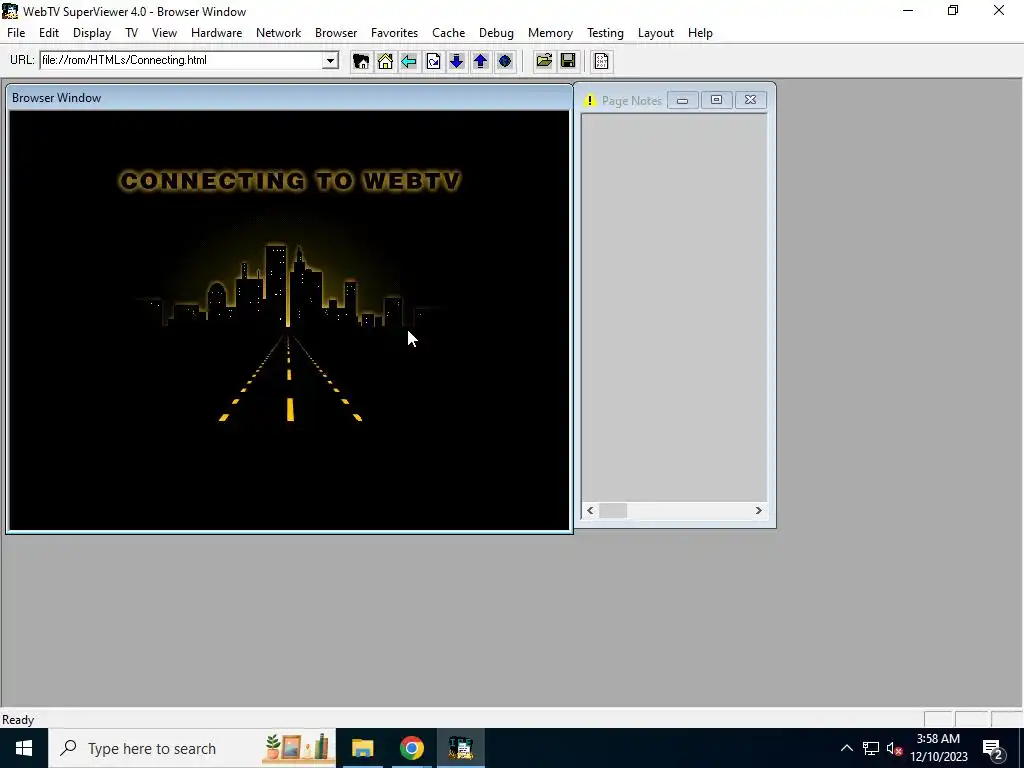1024x768 pixels.
Task: Open the Memory menu
Action: click(x=550, y=33)
